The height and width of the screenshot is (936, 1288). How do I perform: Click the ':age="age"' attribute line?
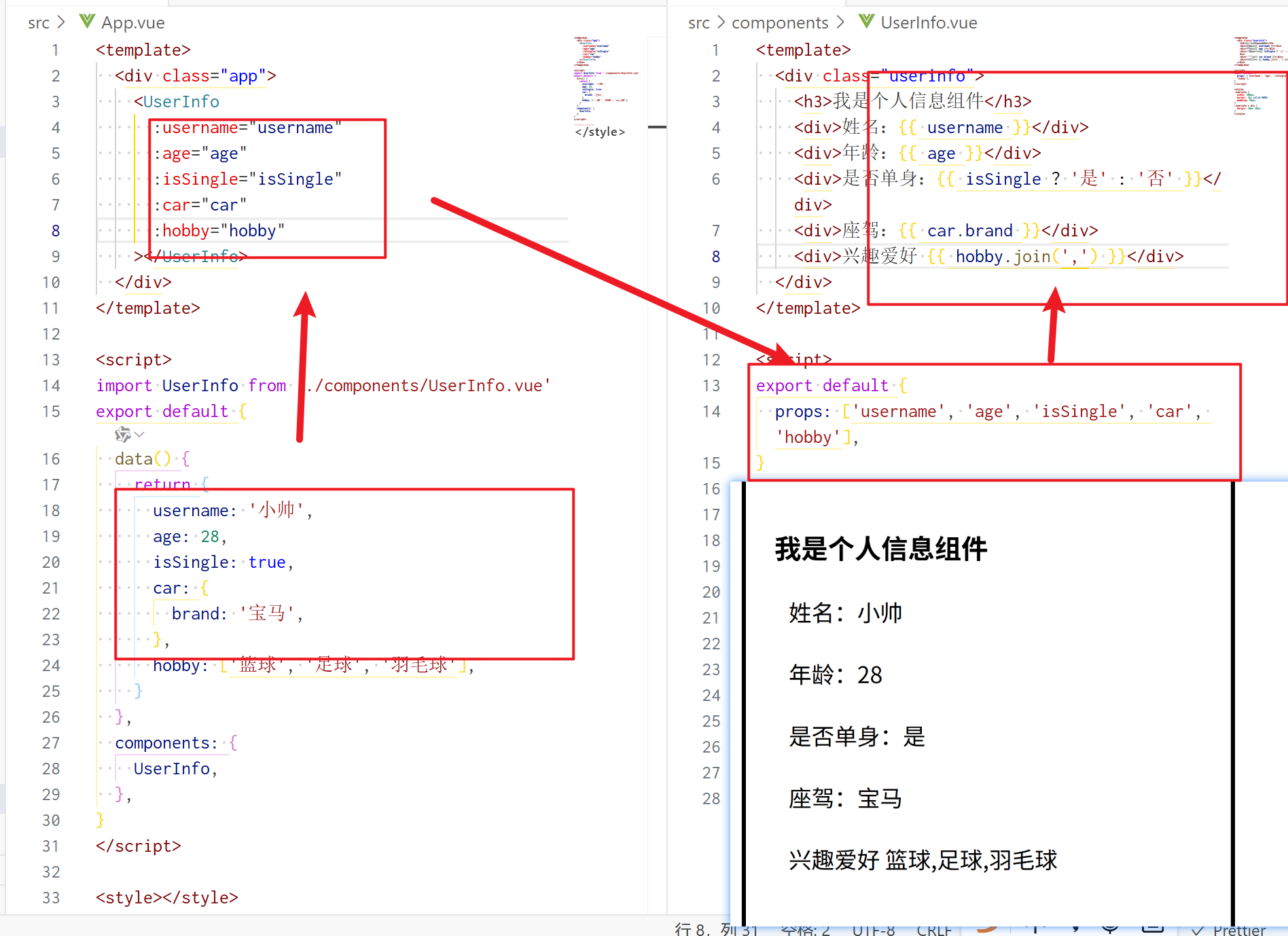click(200, 154)
